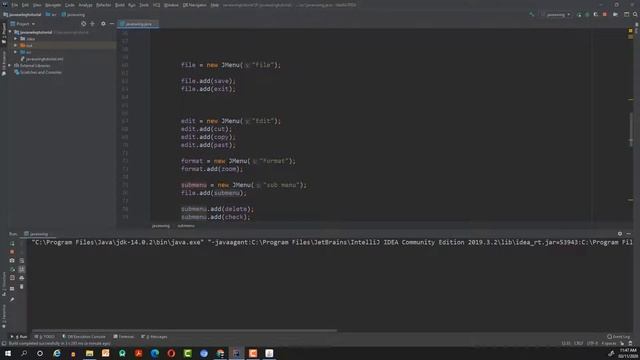Open the Event Log button
The image size is (640, 360).
pyautogui.click(x=618, y=337)
